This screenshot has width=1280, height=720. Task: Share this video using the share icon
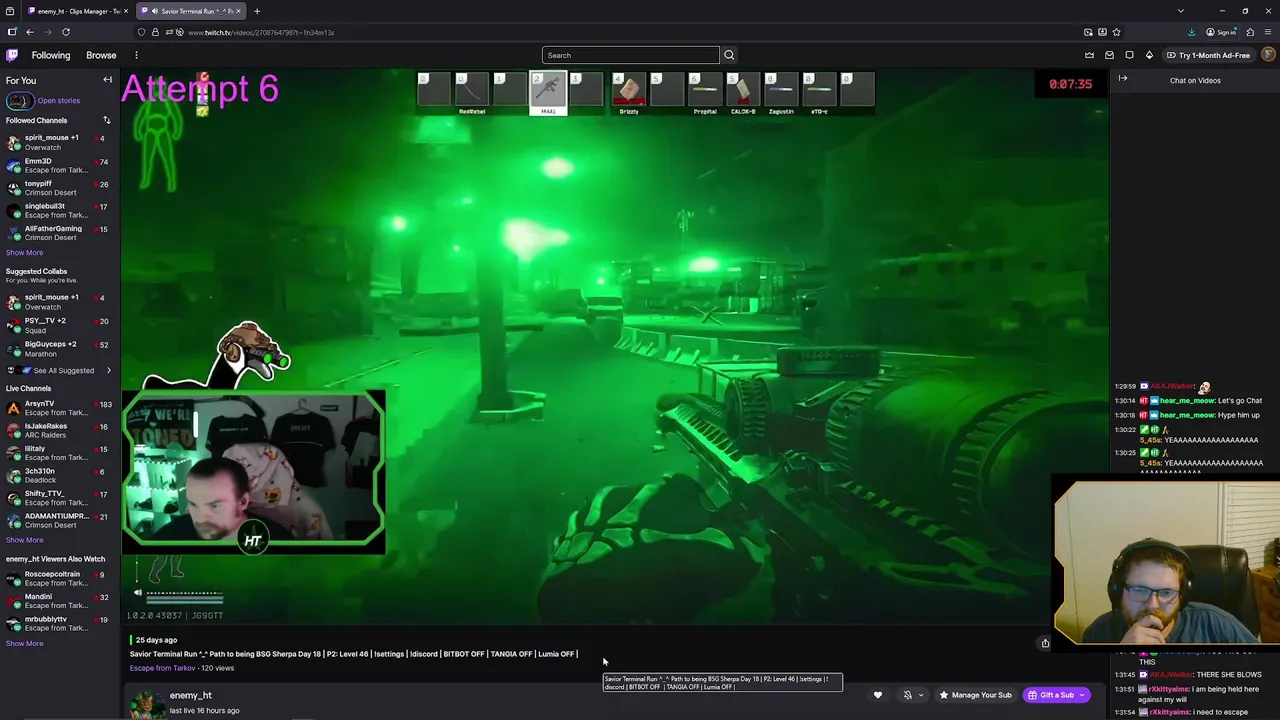[1045, 643]
